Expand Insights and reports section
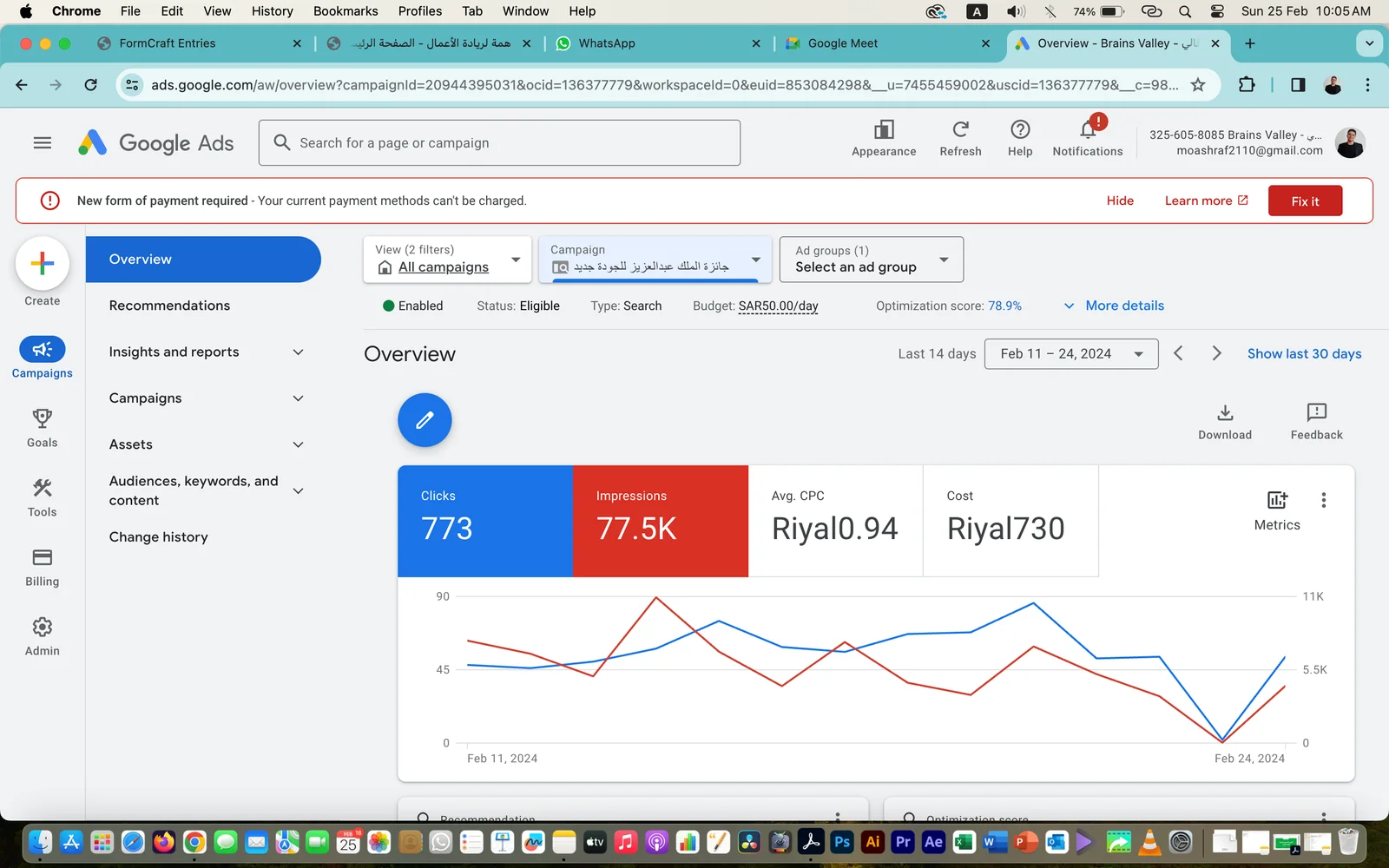Image resolution: width=1389 pixels, height=868 pixels. click(x=205, y=352)
